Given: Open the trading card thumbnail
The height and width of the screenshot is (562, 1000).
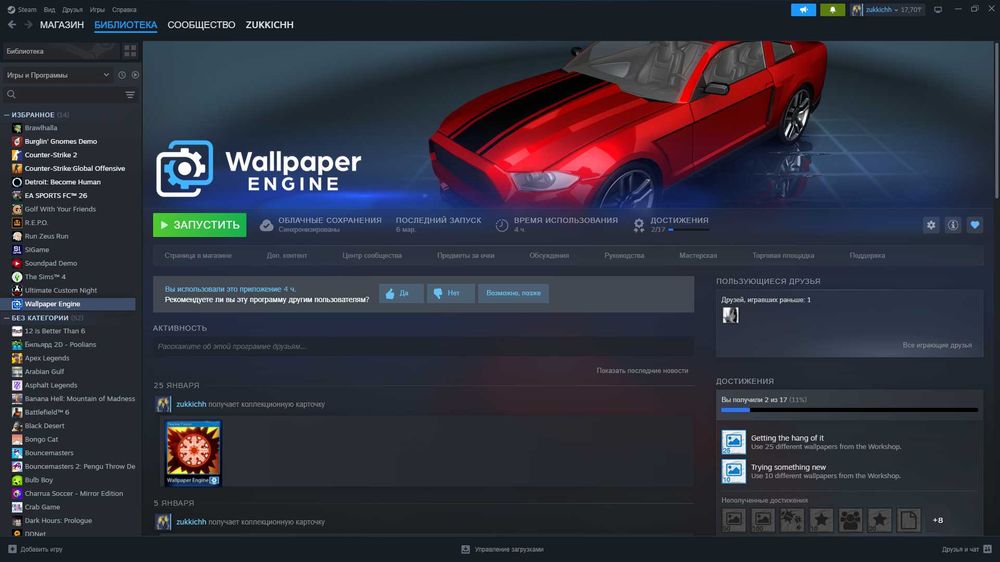Looking at the screenshot, I should coord(193,453).
